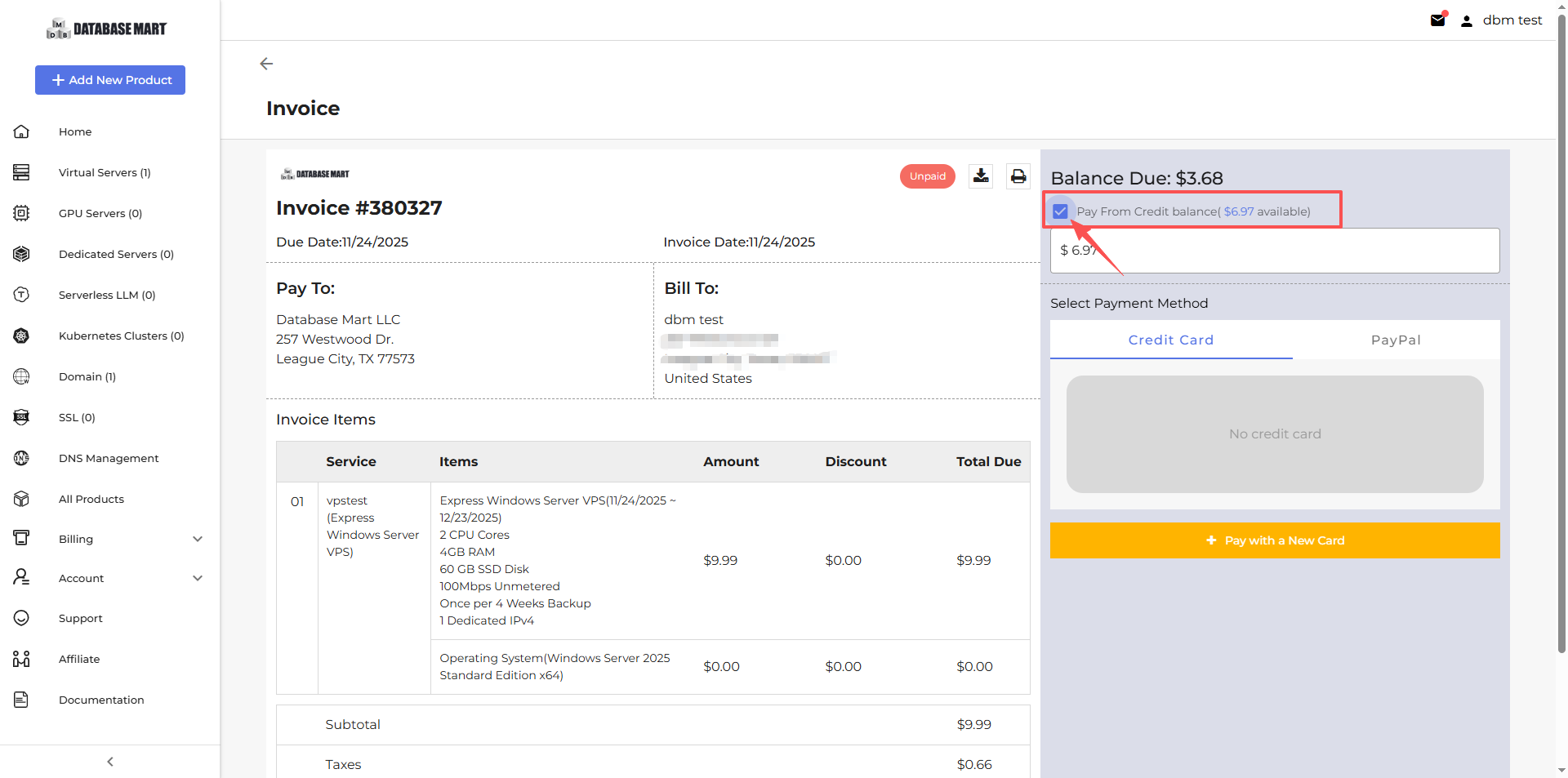Screen dimensions: 1568x778
Task: Click the Balance Due: $3.68 text
Action: click(x=1137, y=178)
